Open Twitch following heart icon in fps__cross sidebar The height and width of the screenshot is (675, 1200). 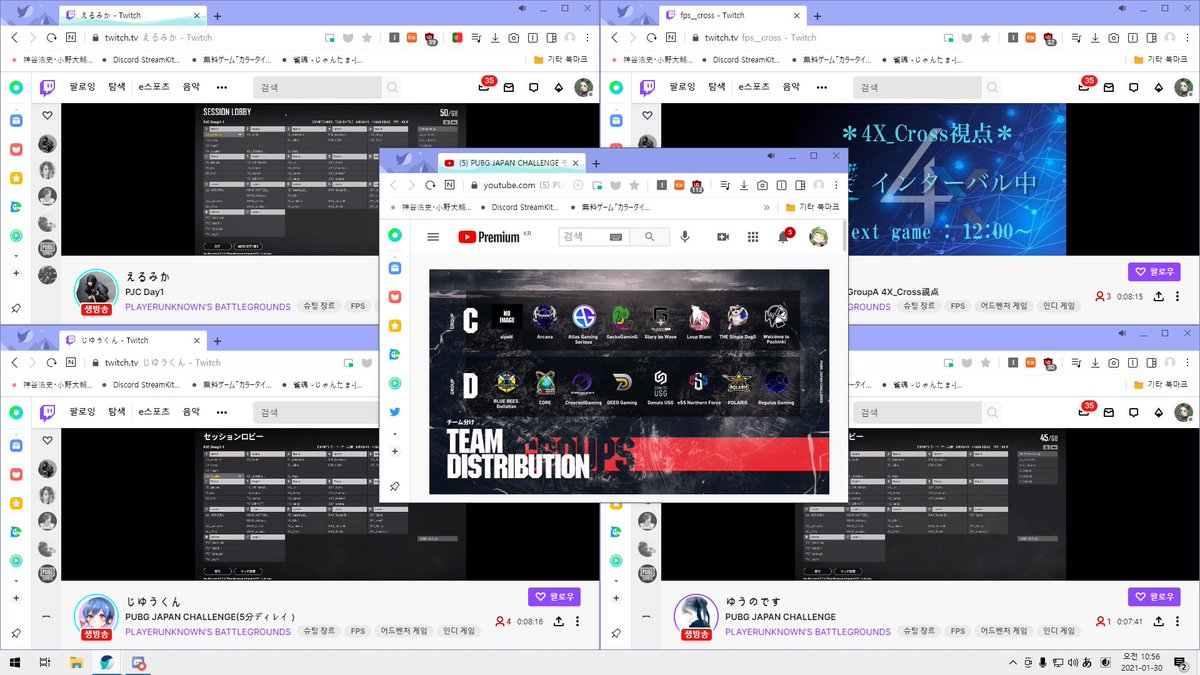[x=646, y=115]
